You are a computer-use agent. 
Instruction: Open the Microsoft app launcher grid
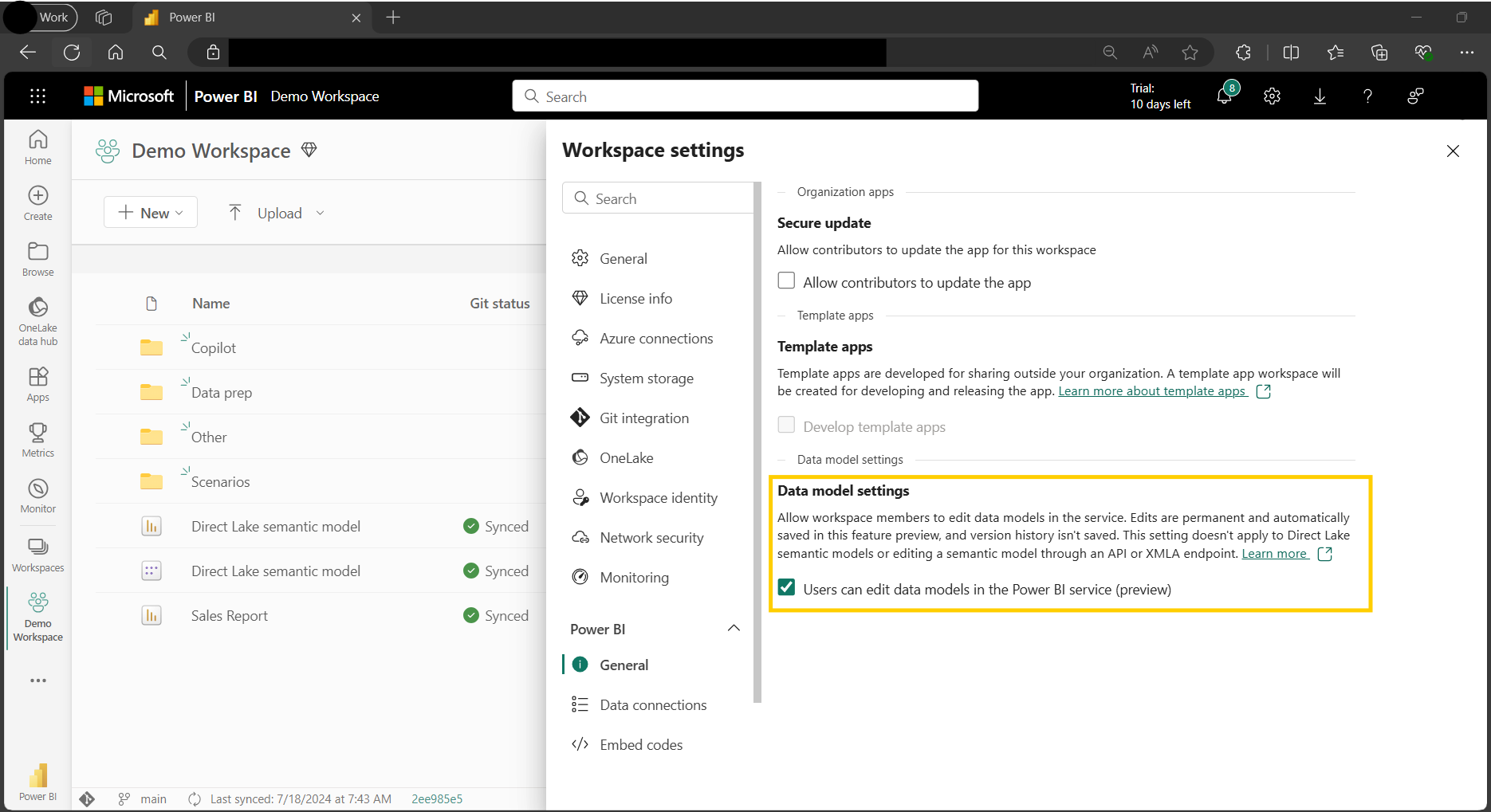pyautogui.click(x=37, y=96)
